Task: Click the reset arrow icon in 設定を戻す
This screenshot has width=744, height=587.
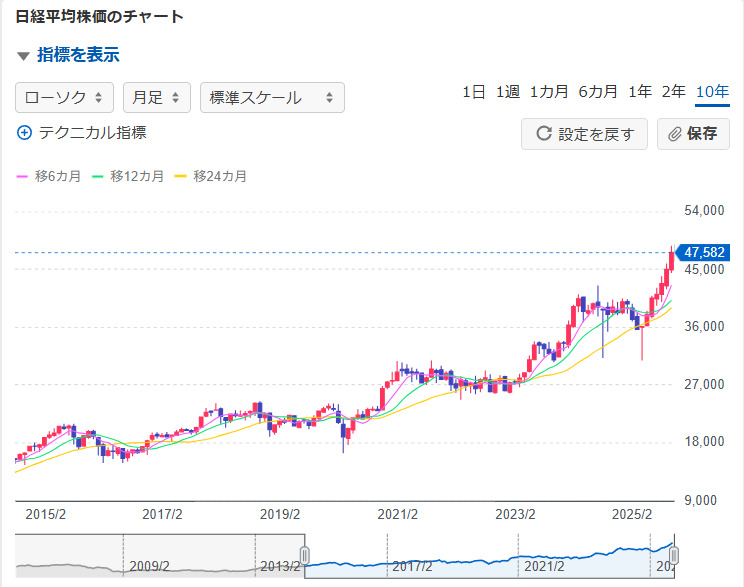Action: pos(545,134)
